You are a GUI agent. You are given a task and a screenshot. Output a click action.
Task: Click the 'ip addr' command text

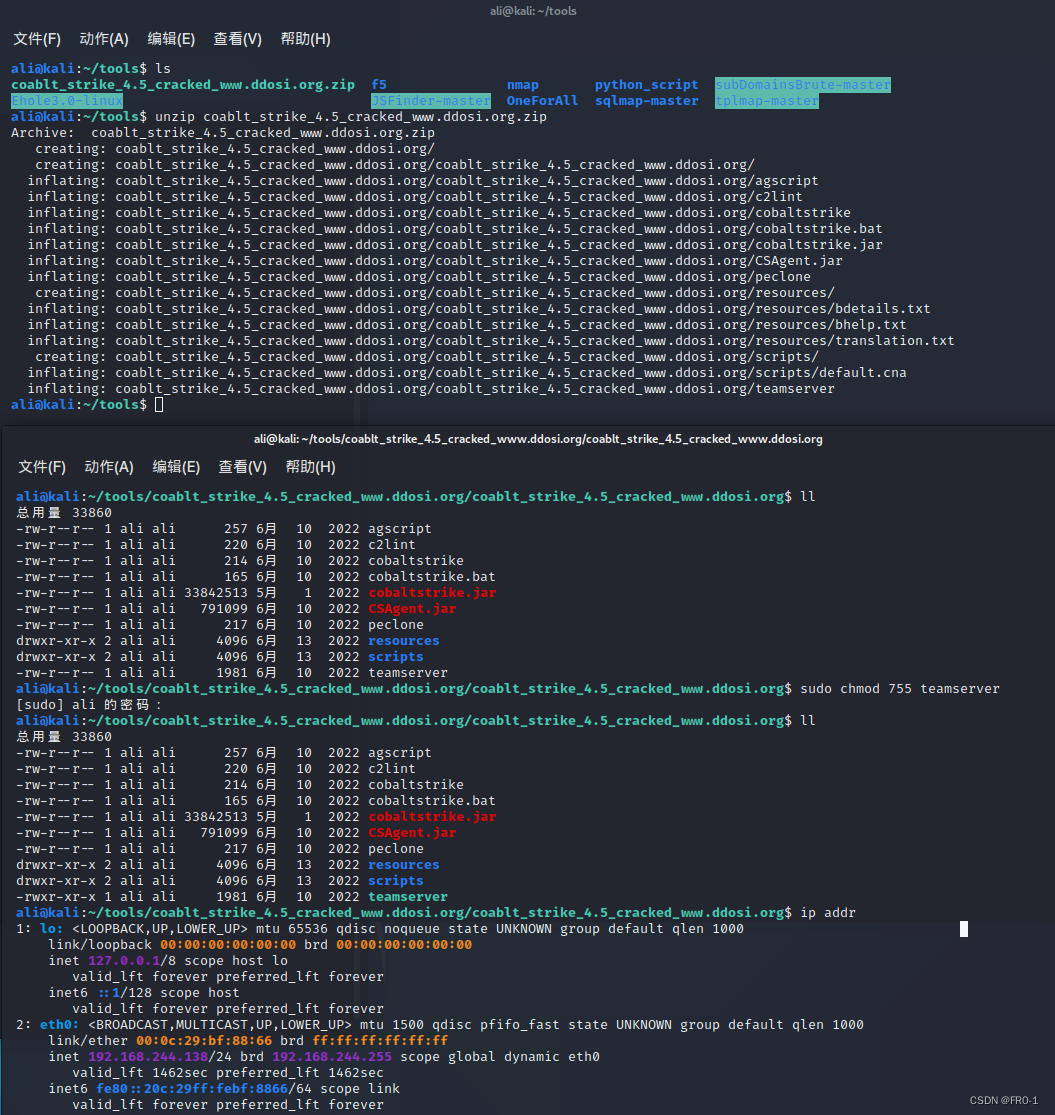[x=828, y=912]
